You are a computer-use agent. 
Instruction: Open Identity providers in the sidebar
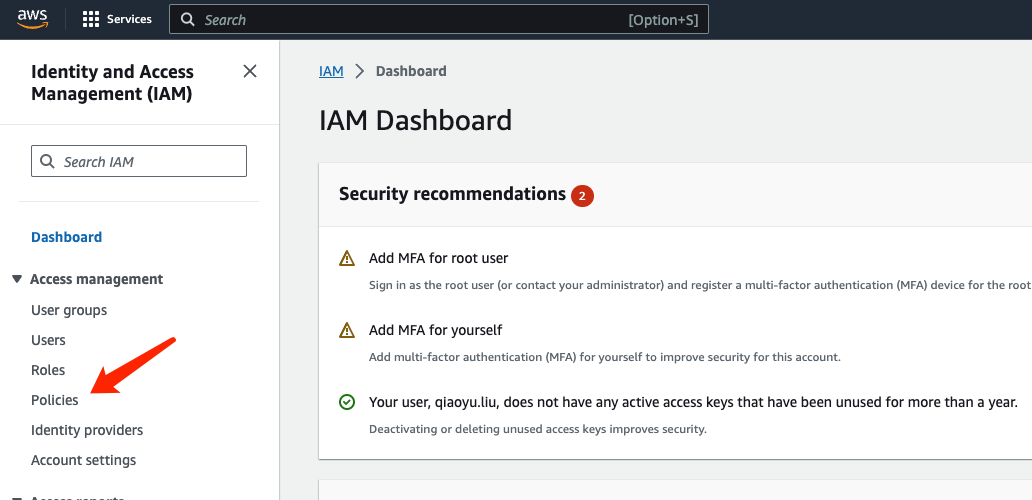point(87,430)
